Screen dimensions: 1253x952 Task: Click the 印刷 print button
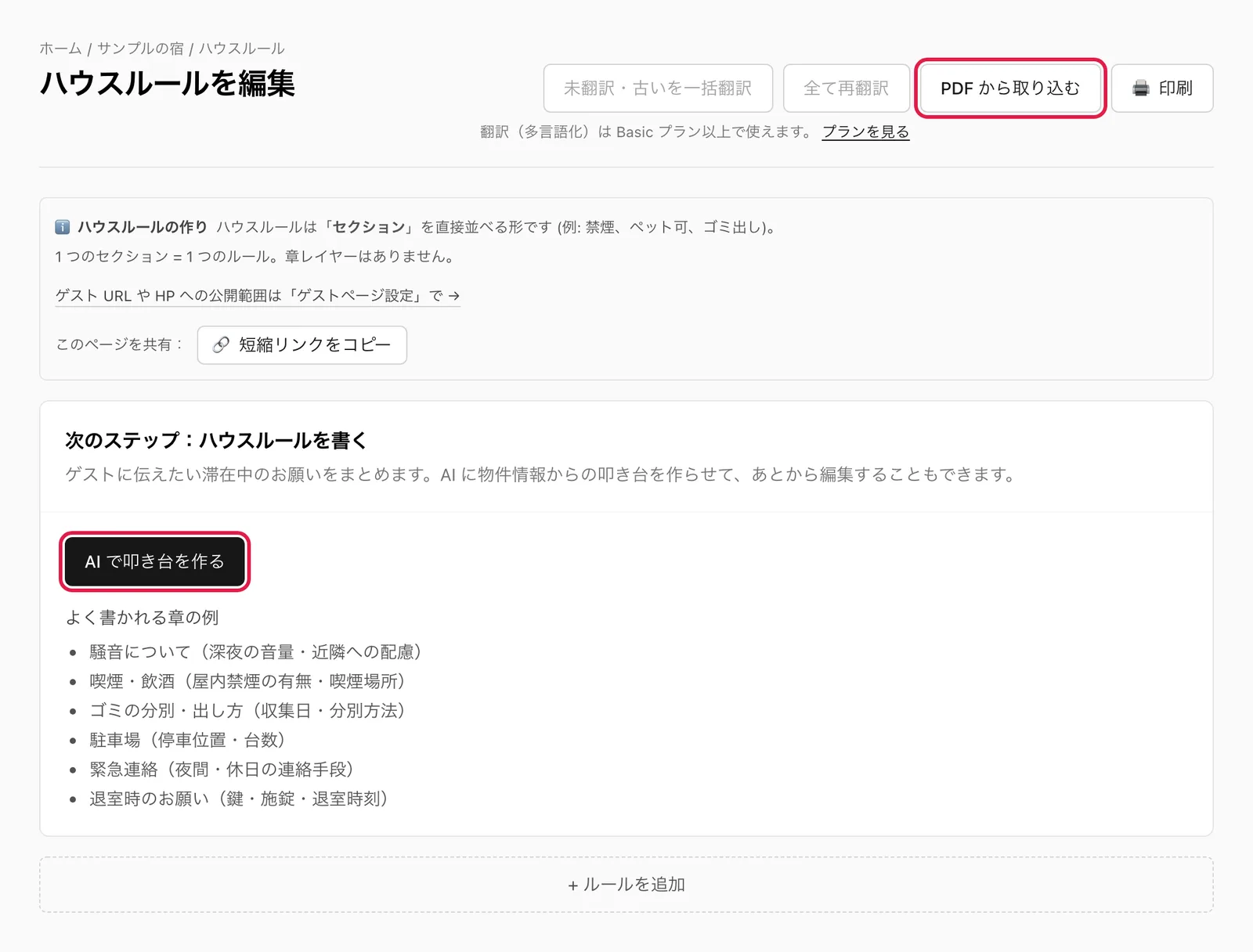[x=1162, y=88]
